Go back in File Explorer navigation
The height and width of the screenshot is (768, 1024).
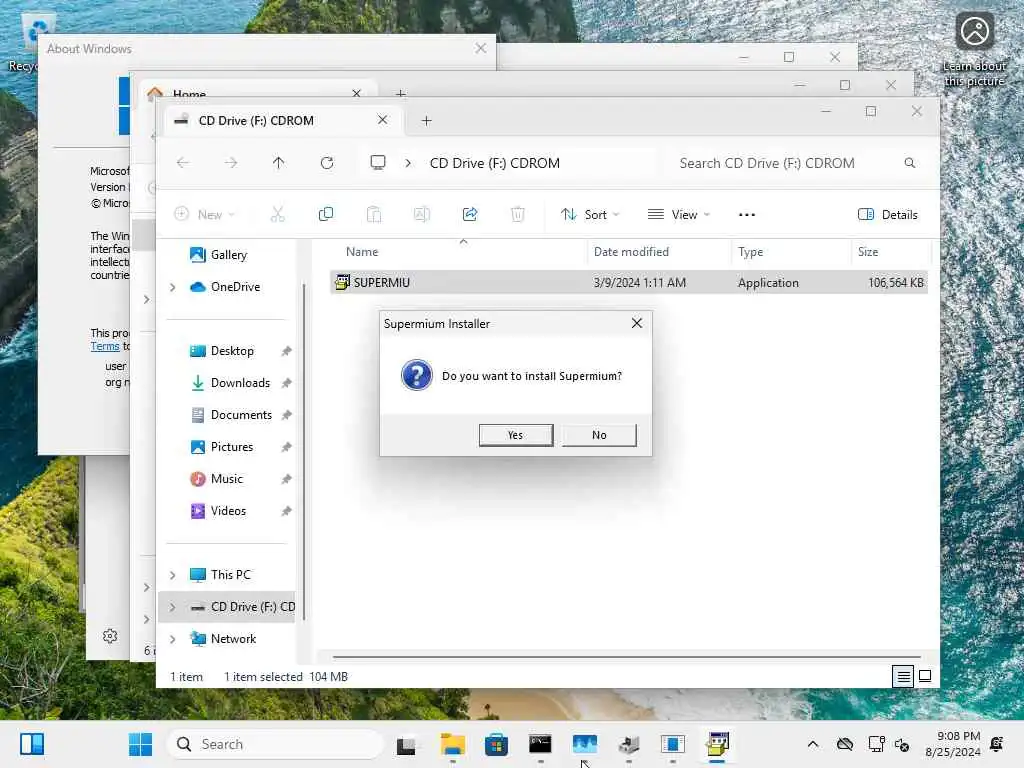tap(183, 163)
